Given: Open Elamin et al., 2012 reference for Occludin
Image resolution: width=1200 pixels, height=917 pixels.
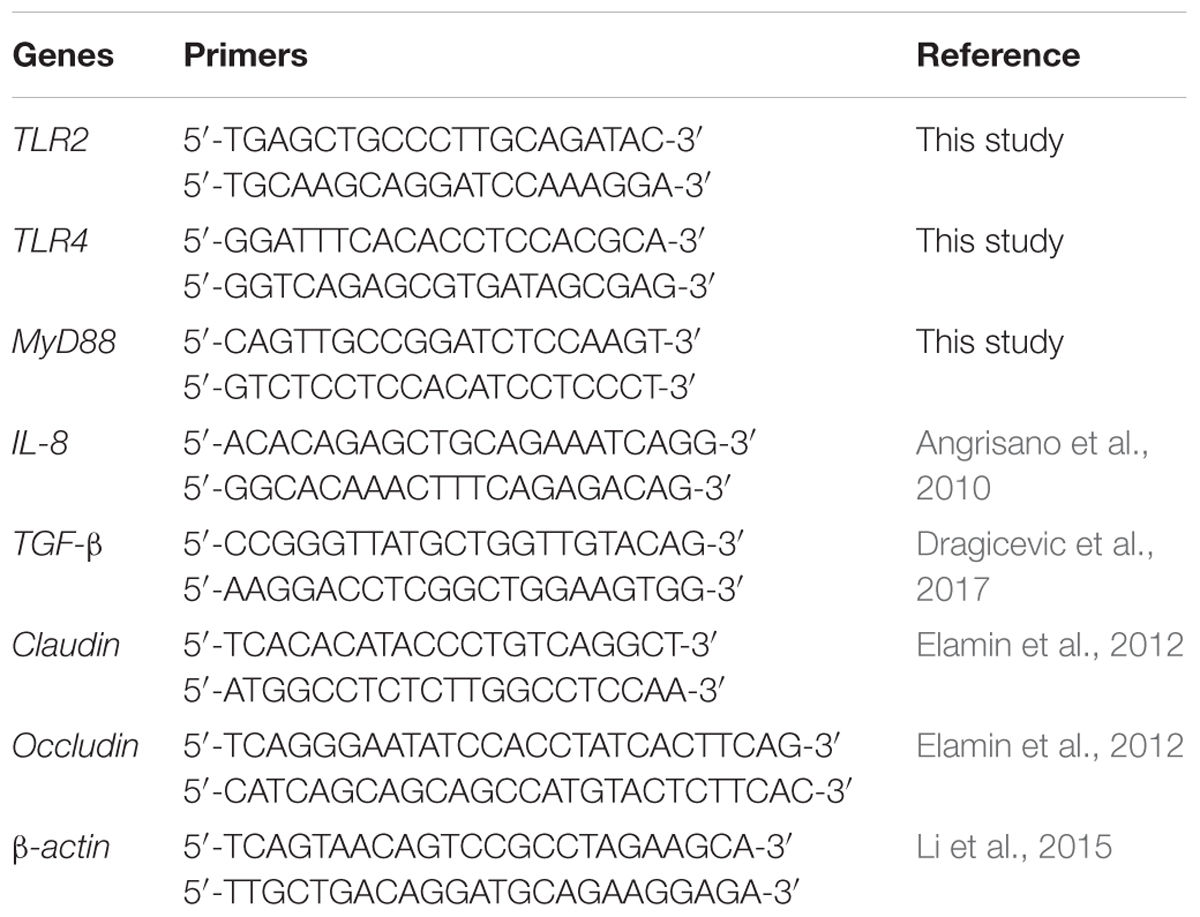Looking at the screenshot, I should tap(1049, 747).
